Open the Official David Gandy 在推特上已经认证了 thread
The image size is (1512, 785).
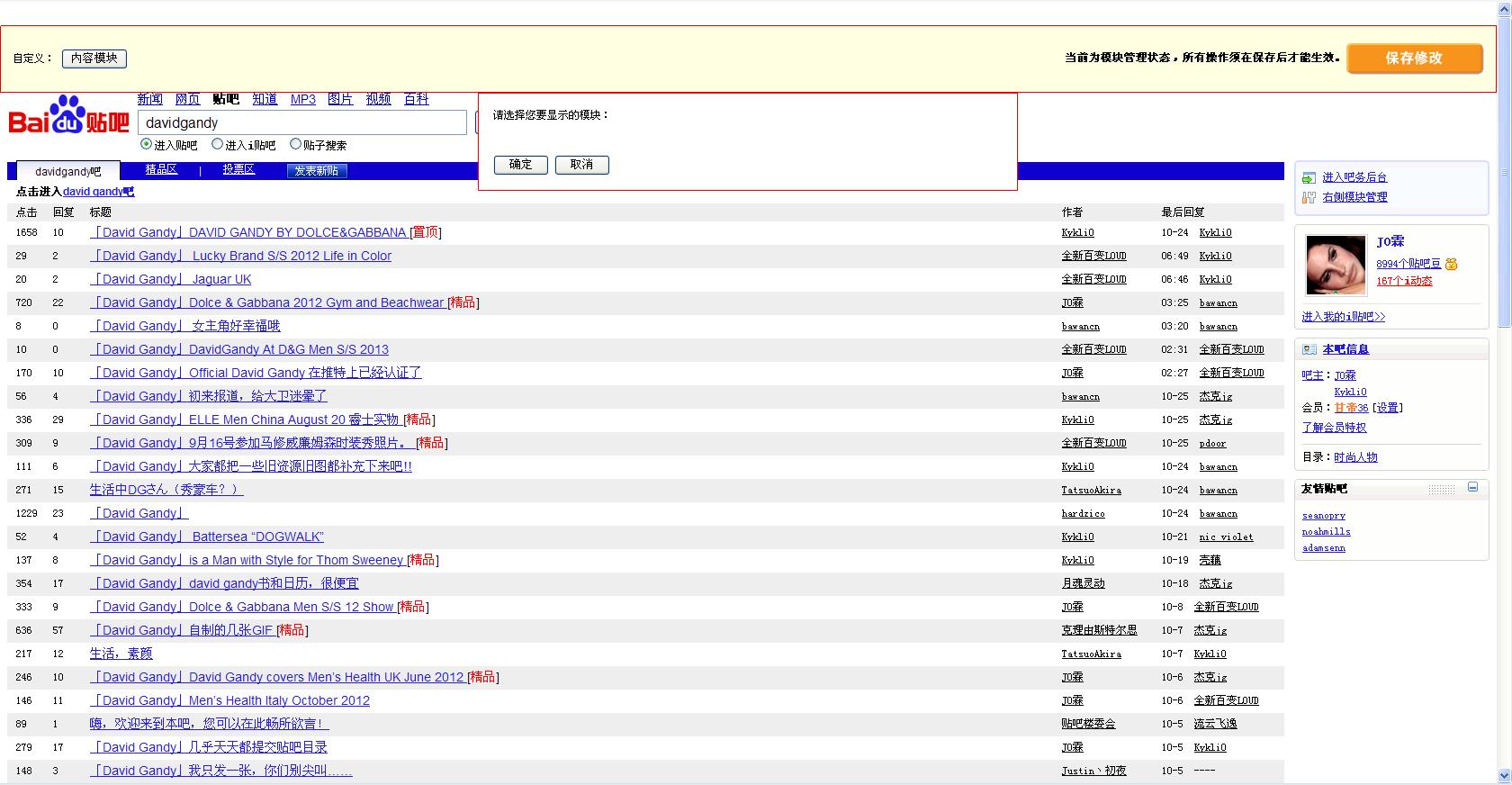[x=256, y=373]
